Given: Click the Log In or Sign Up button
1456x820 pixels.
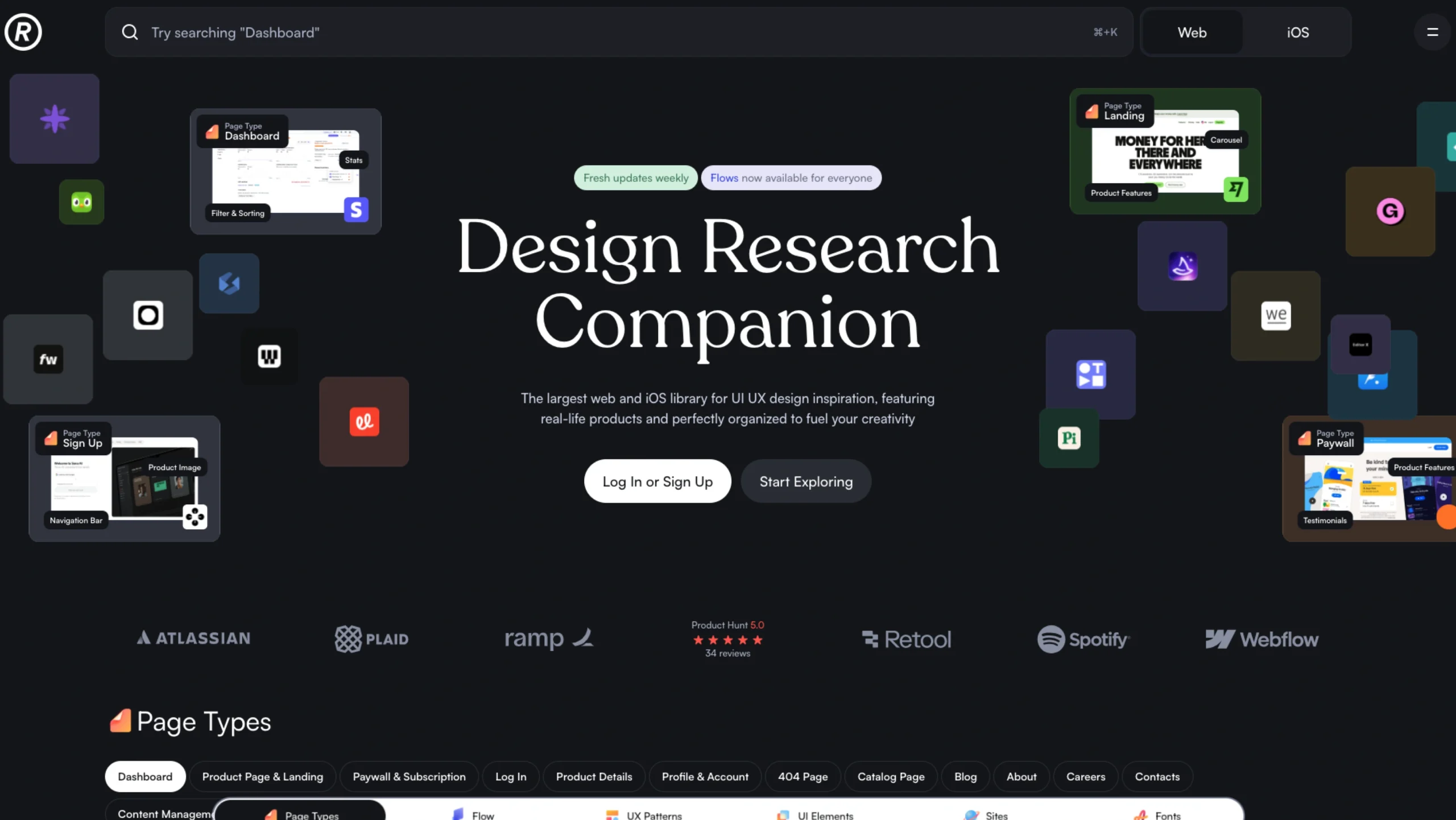Looking at the screenshot, I should pos(657,481).
